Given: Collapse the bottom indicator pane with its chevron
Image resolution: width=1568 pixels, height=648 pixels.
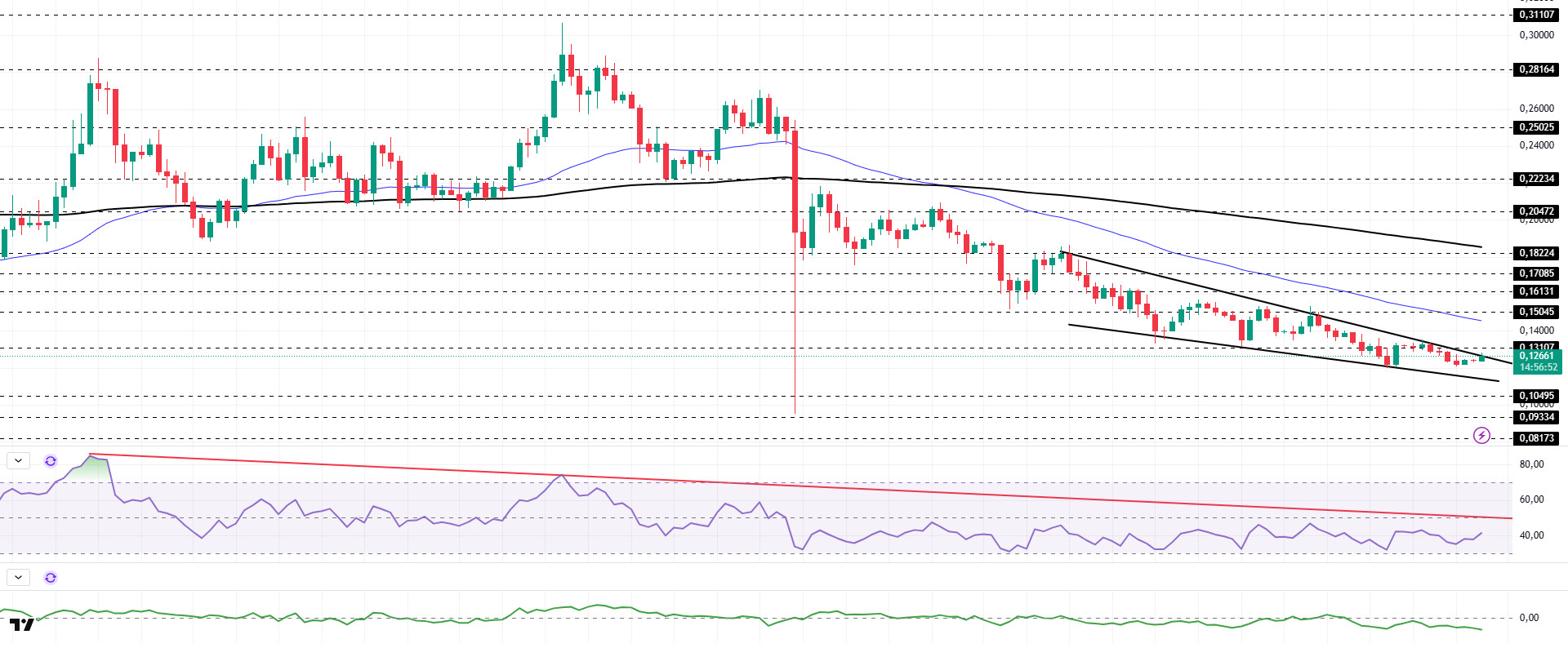Looking at the screenshot, I should pos(18,578).
